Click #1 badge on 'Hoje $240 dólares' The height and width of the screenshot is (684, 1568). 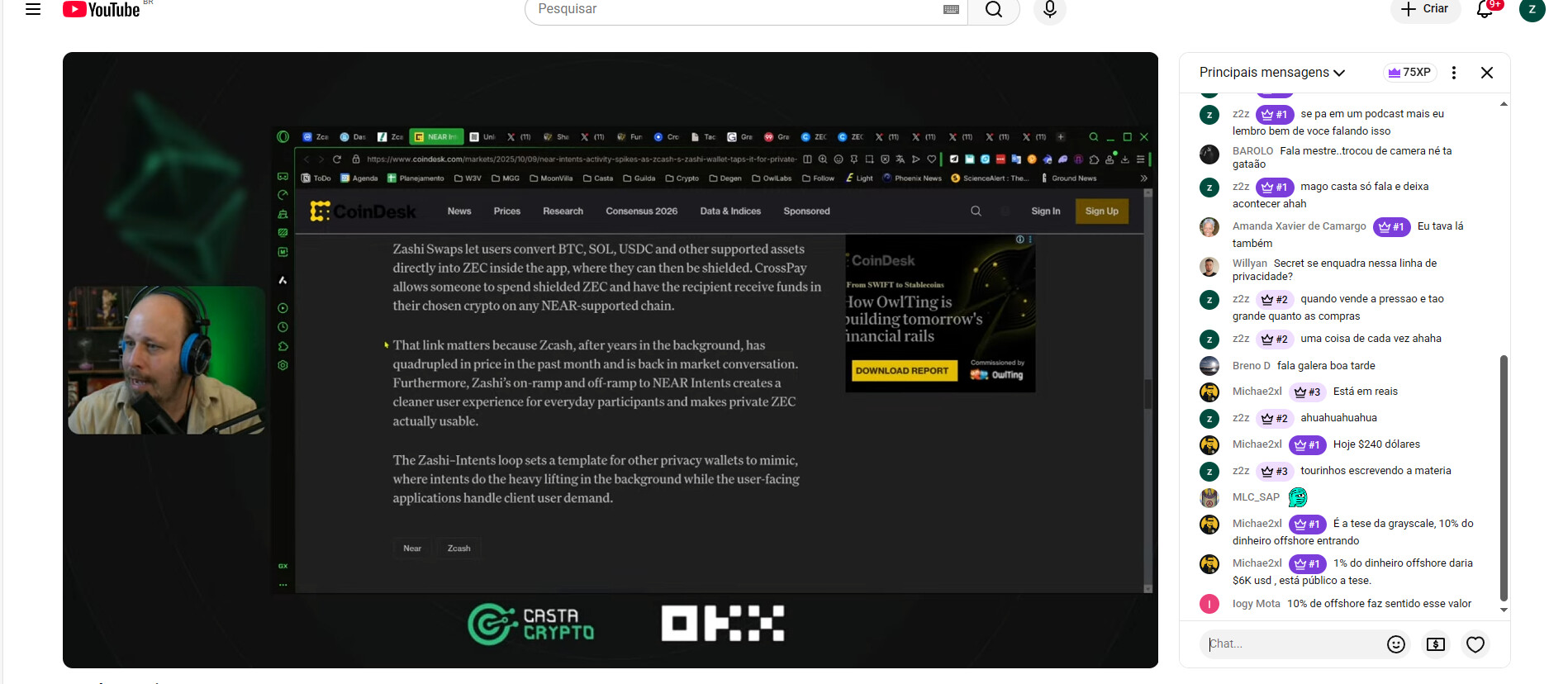pos(1307,444)
